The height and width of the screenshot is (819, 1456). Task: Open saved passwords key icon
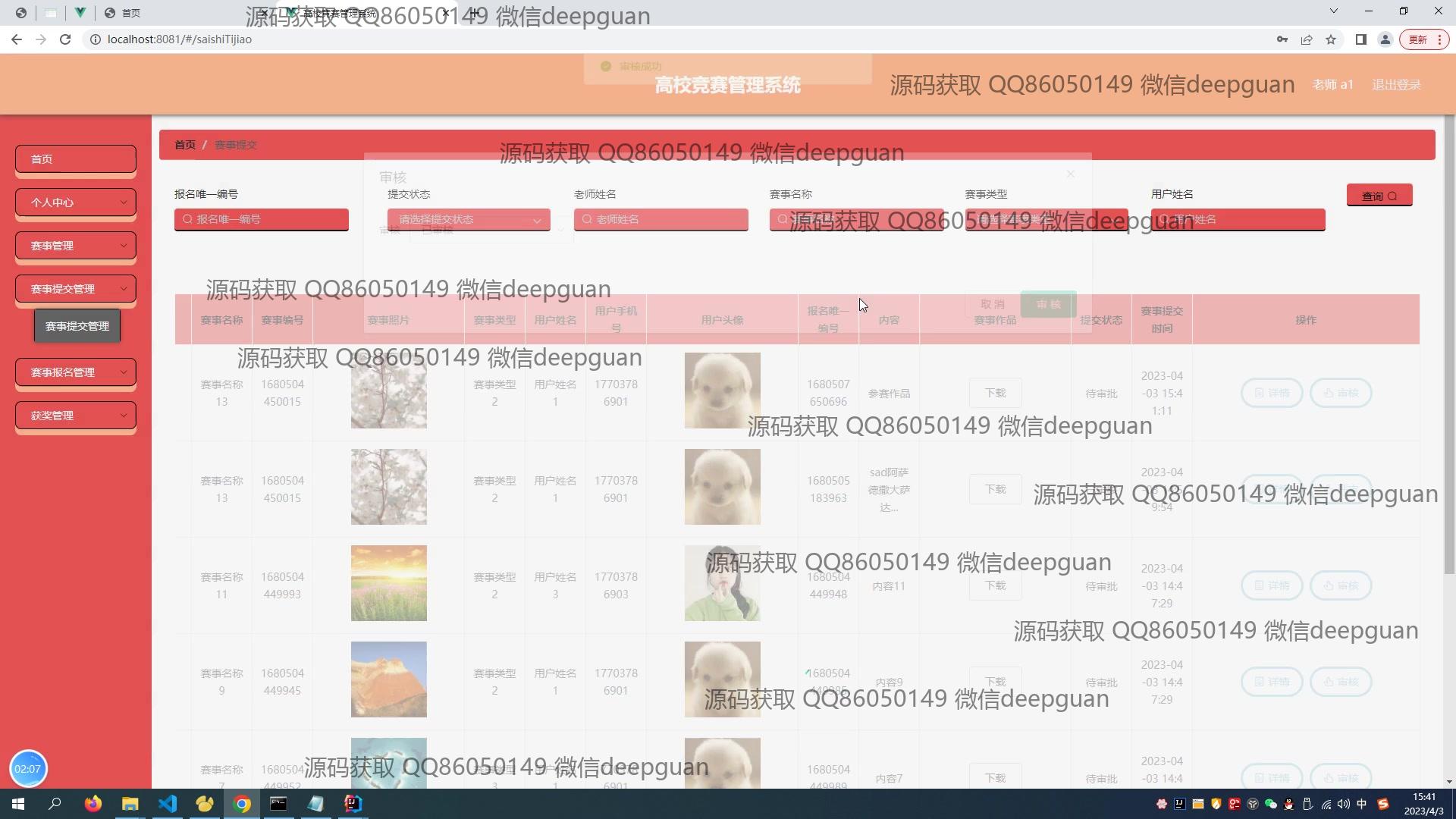1282,39
